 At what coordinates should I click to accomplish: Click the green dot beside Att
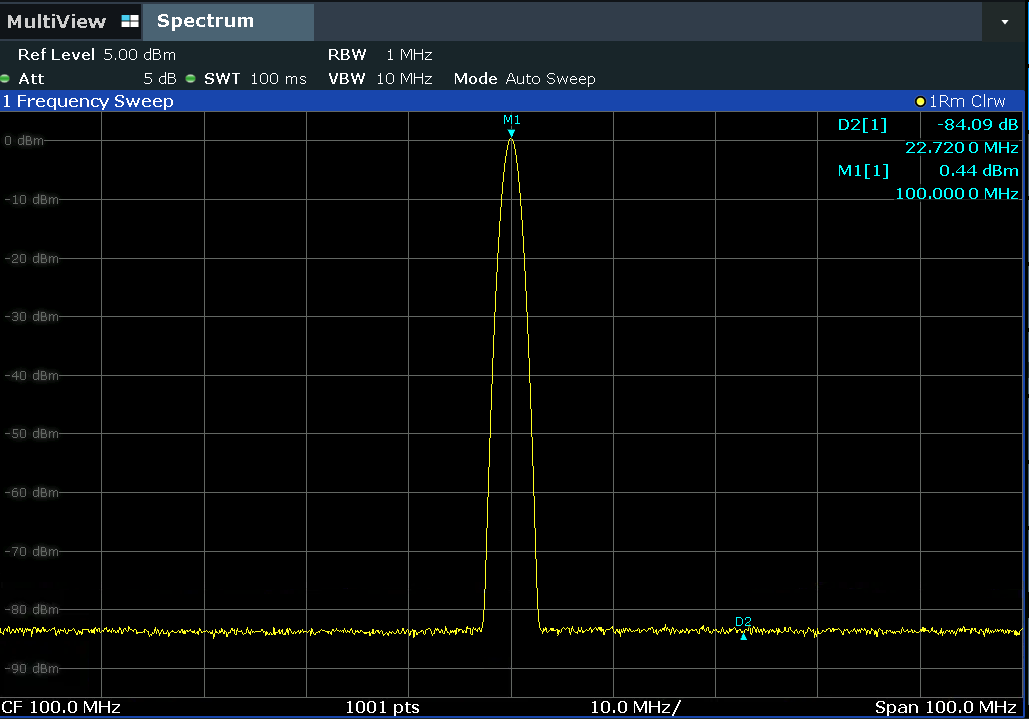click(x=5, y=79)
